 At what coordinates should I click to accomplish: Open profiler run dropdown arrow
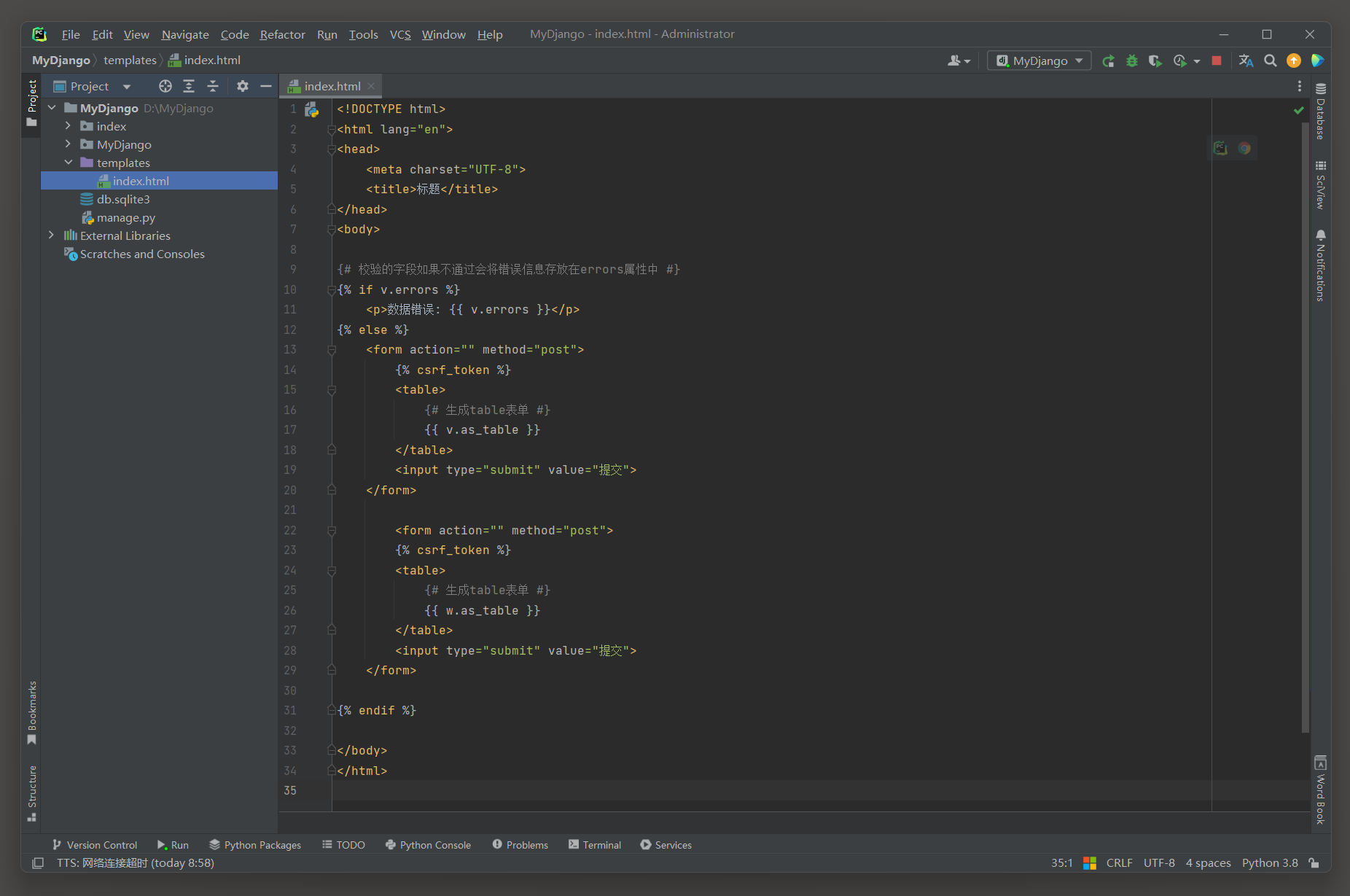point(1197,61)
